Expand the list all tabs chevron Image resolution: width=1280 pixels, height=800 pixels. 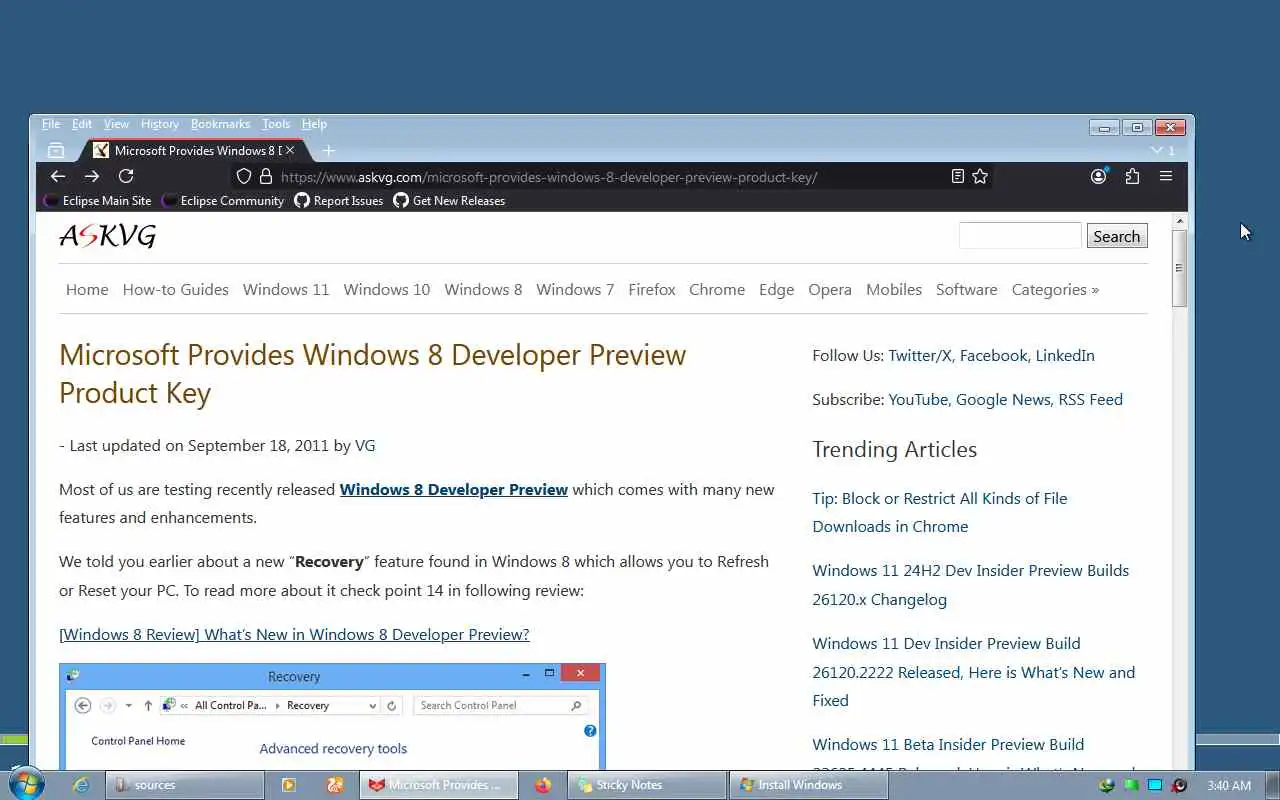coord(1157,150)
